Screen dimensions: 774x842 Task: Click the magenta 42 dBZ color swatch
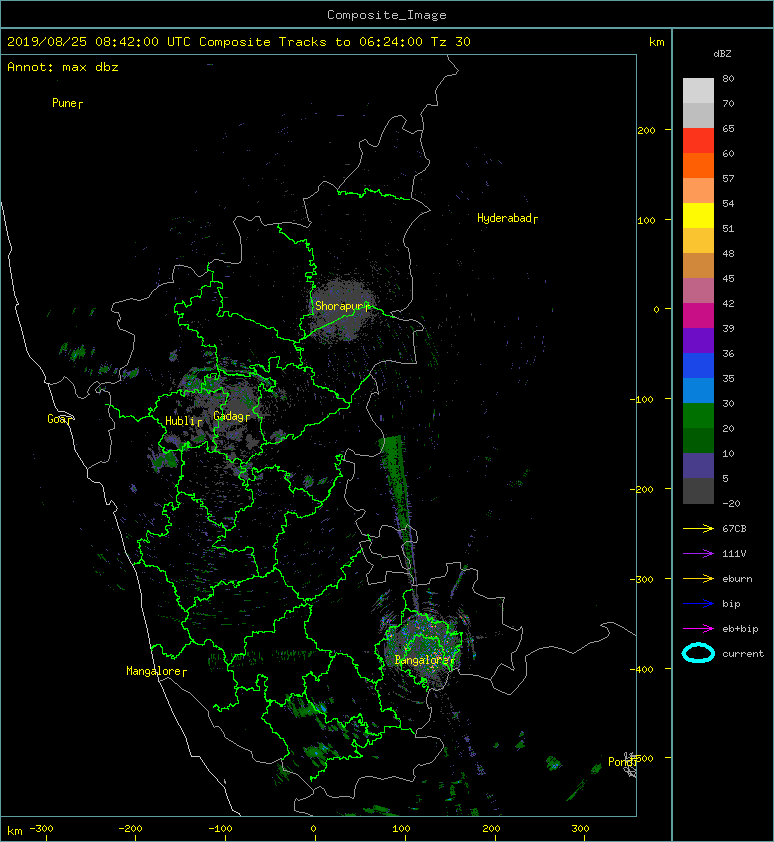click(x=698, y=315)
